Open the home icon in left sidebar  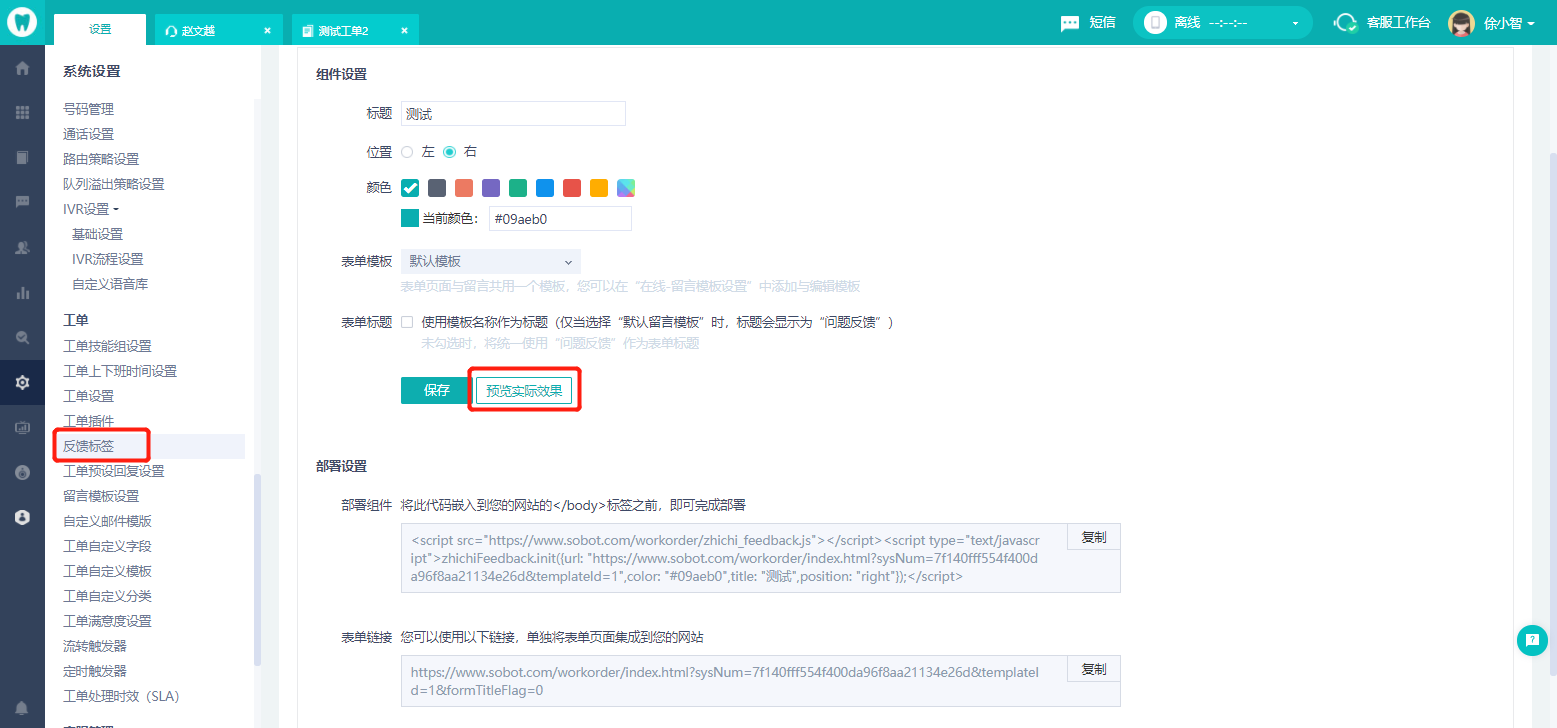[22, 69]
